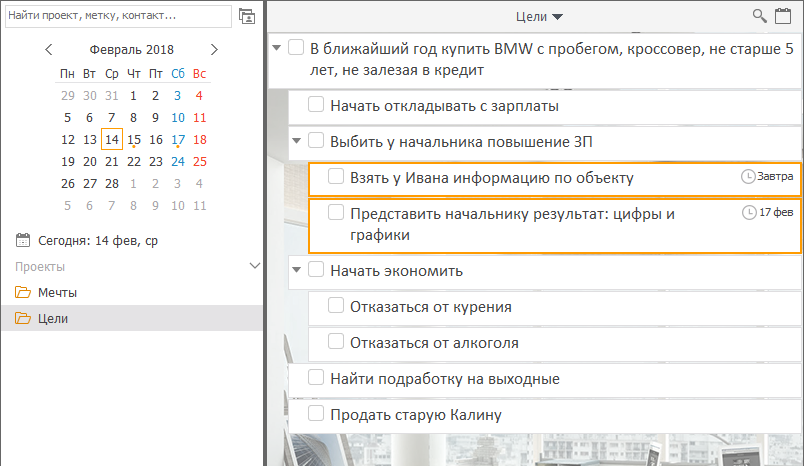Select task 'Отказаться от алкоголя'
This screenshot has height=466, width=804.
pyautogui.click(x=434, y=343)
